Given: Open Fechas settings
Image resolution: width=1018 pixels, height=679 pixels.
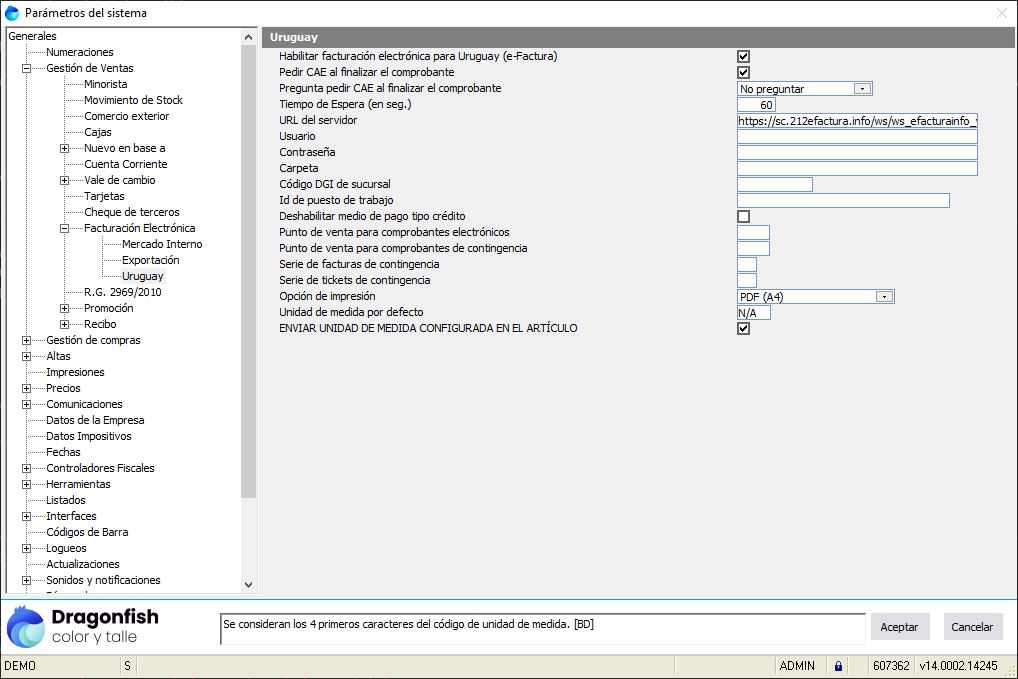Looking at the screenshot, I should (63, 452).
